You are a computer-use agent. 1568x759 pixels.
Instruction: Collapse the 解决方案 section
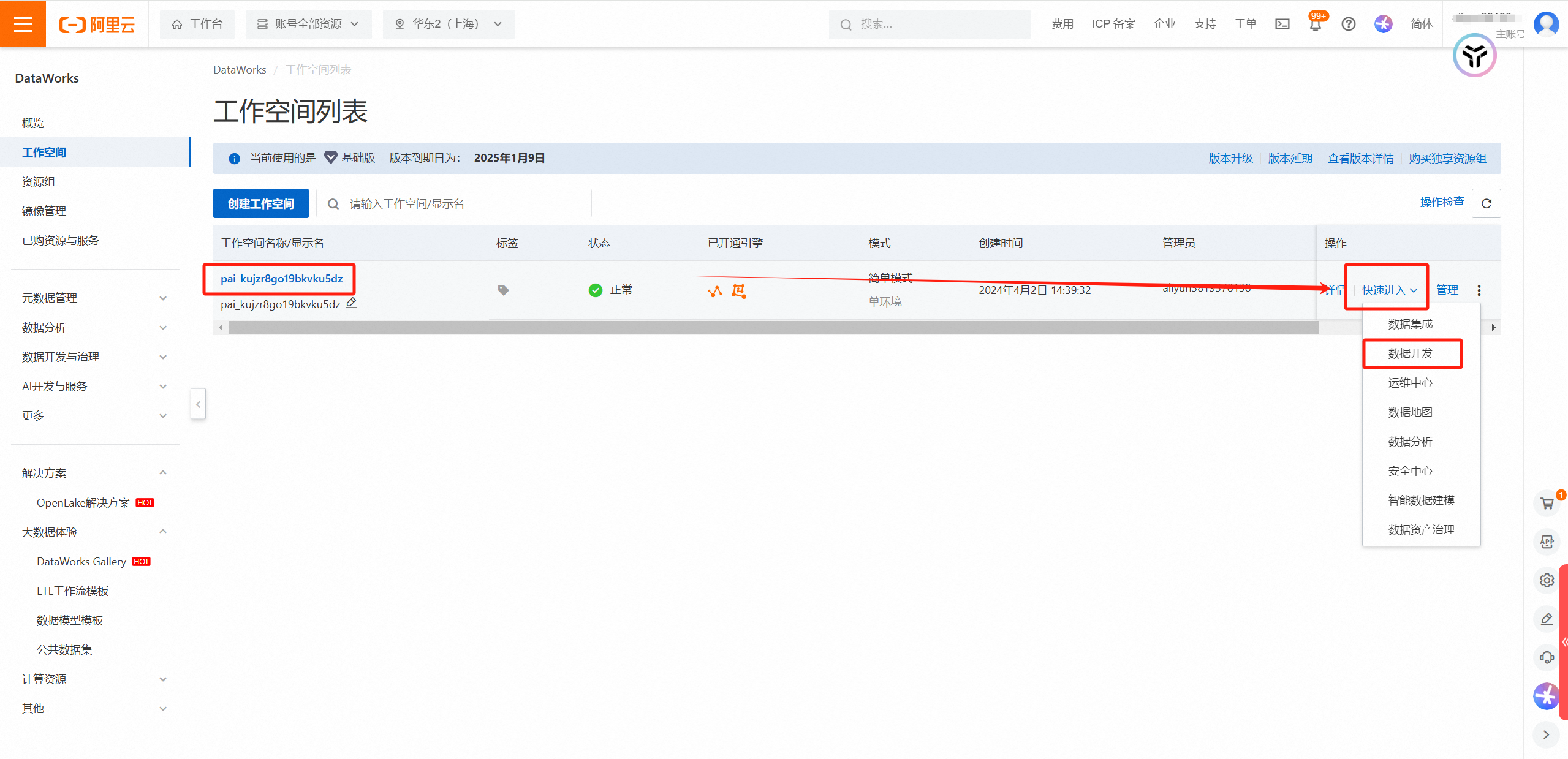coord(162,472)
